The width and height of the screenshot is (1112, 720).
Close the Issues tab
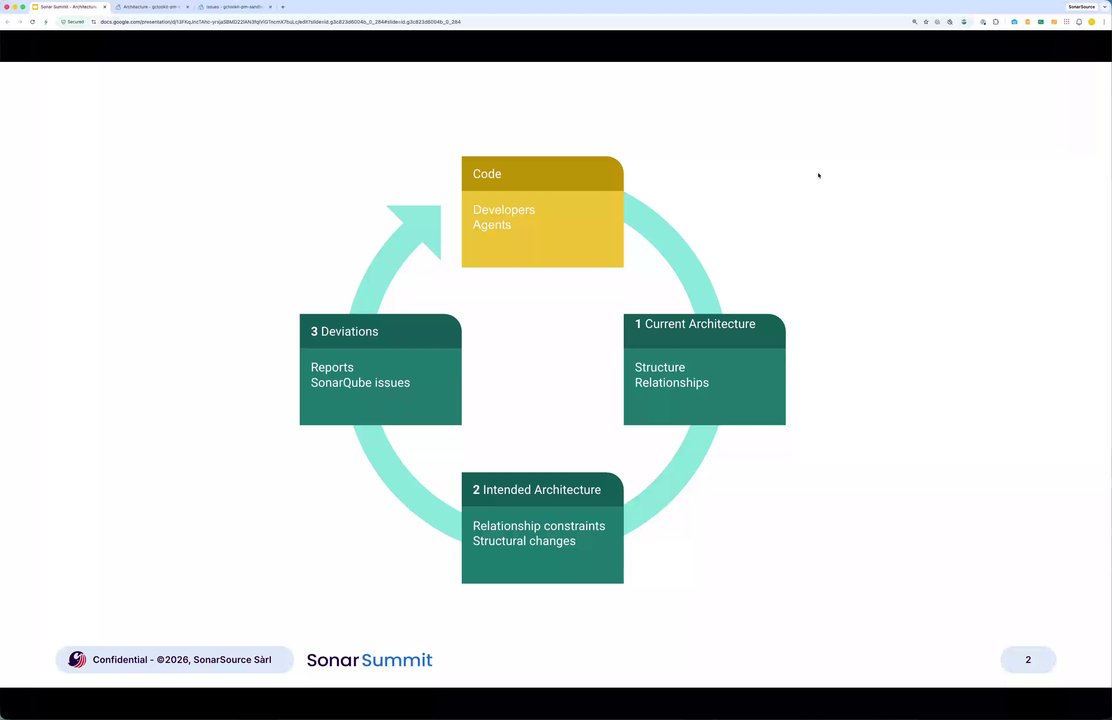270,7
